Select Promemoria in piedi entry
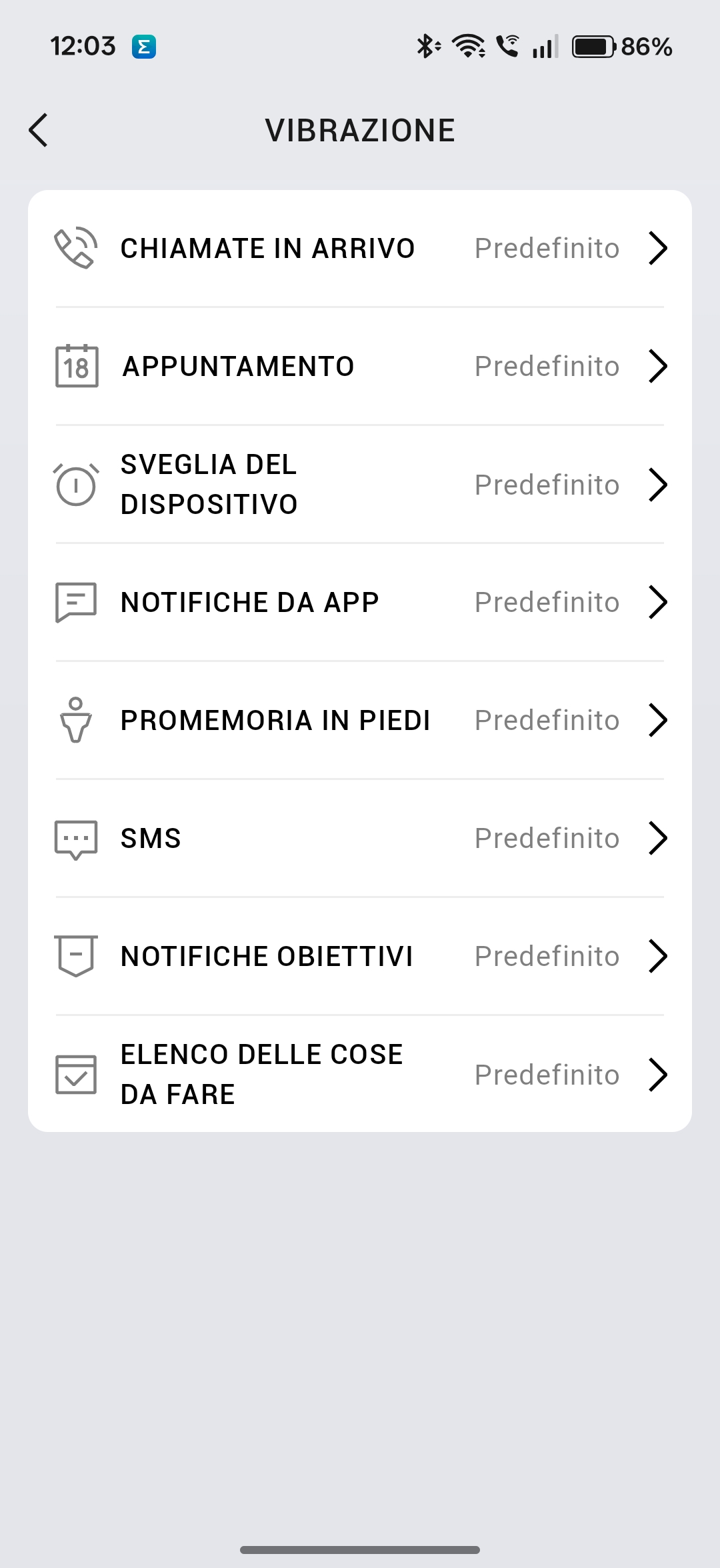The width and height of the screenshot is (720, 1568). (x=275, y=720)
